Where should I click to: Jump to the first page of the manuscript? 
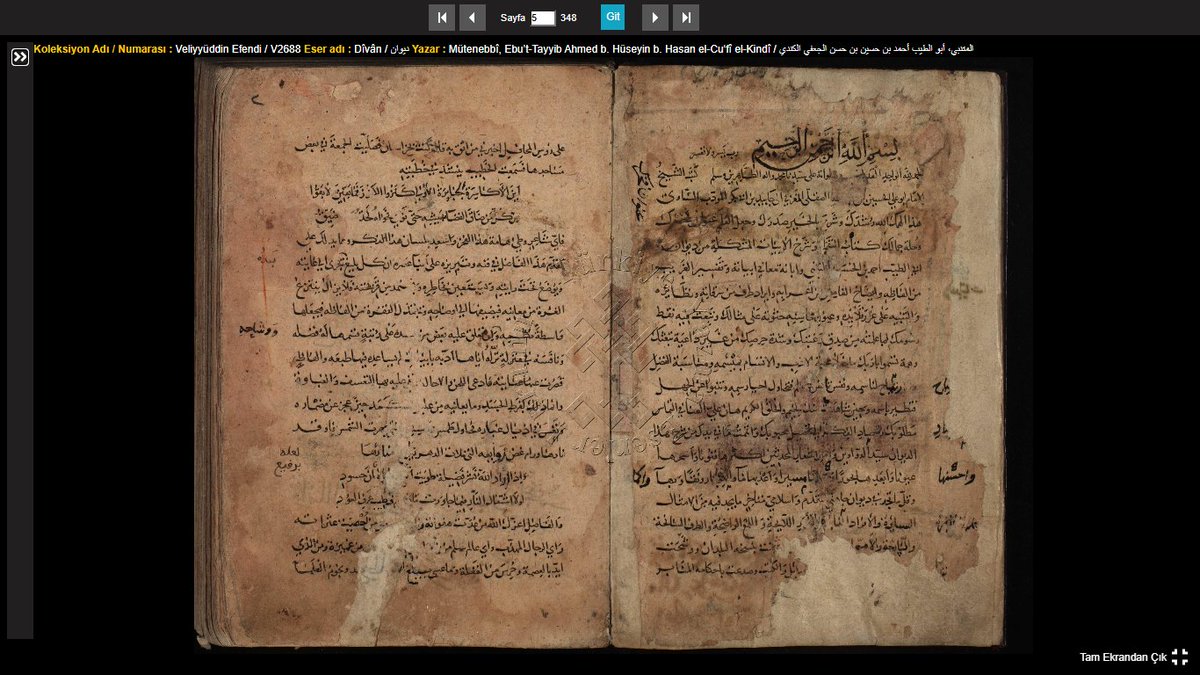click(443, 17)
